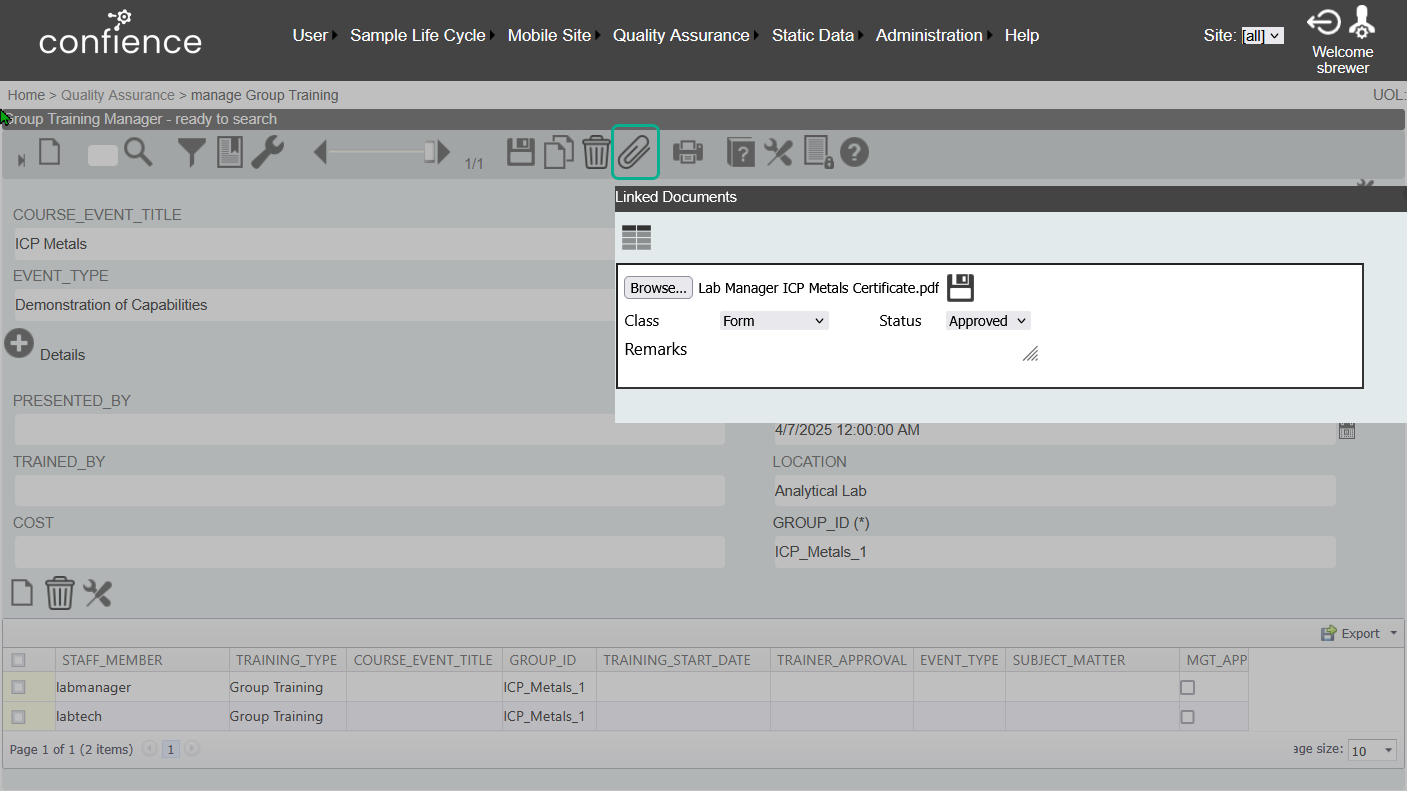The height and width of the screenshot is (791, 1407).
Task: Click the grid pager previous page arrow
Action: tap(150, 748)
